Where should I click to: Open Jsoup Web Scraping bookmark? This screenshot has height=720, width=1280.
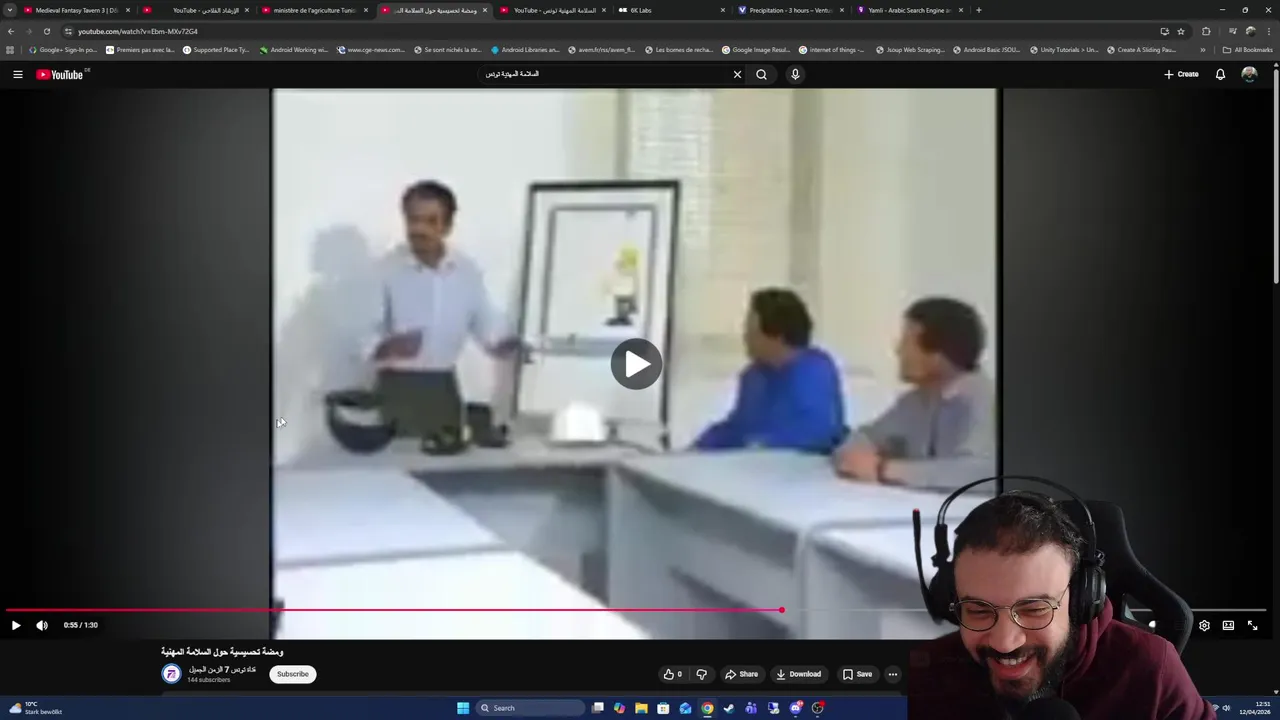click(910, 49)
